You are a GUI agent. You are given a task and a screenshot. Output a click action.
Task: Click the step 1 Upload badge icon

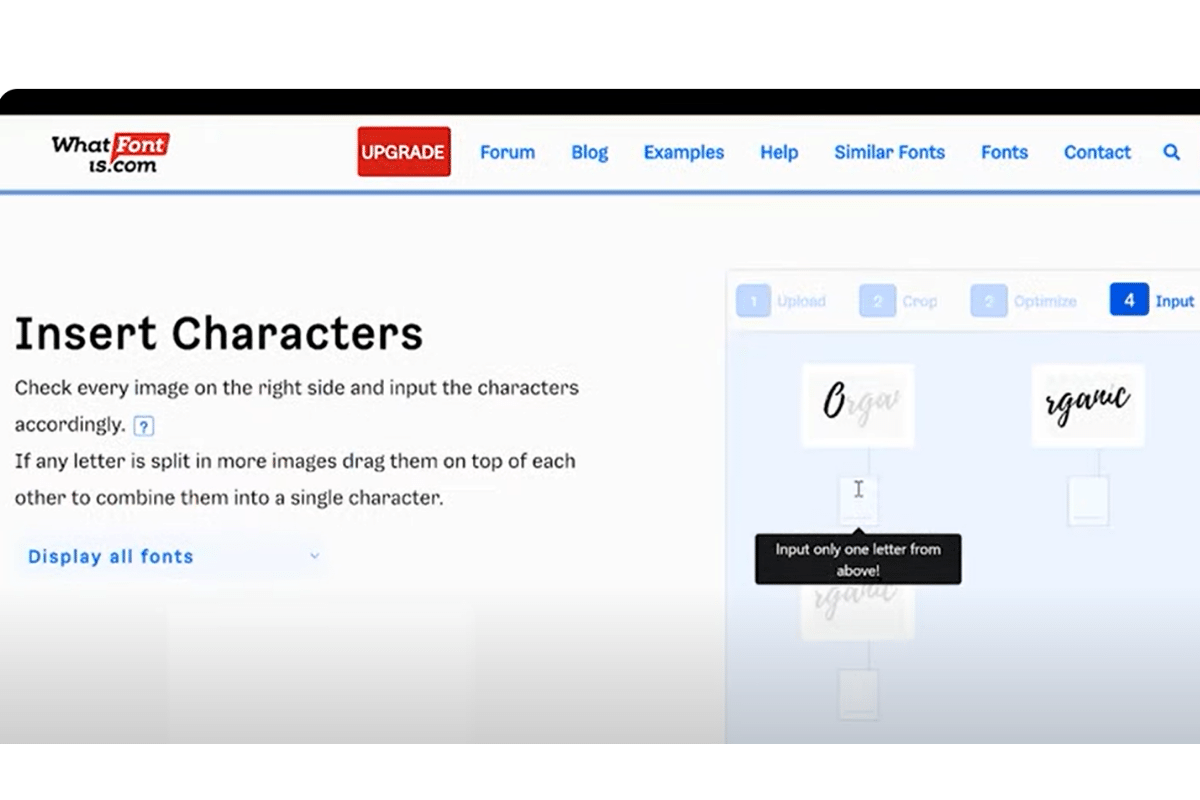click(x=754, y=300)
